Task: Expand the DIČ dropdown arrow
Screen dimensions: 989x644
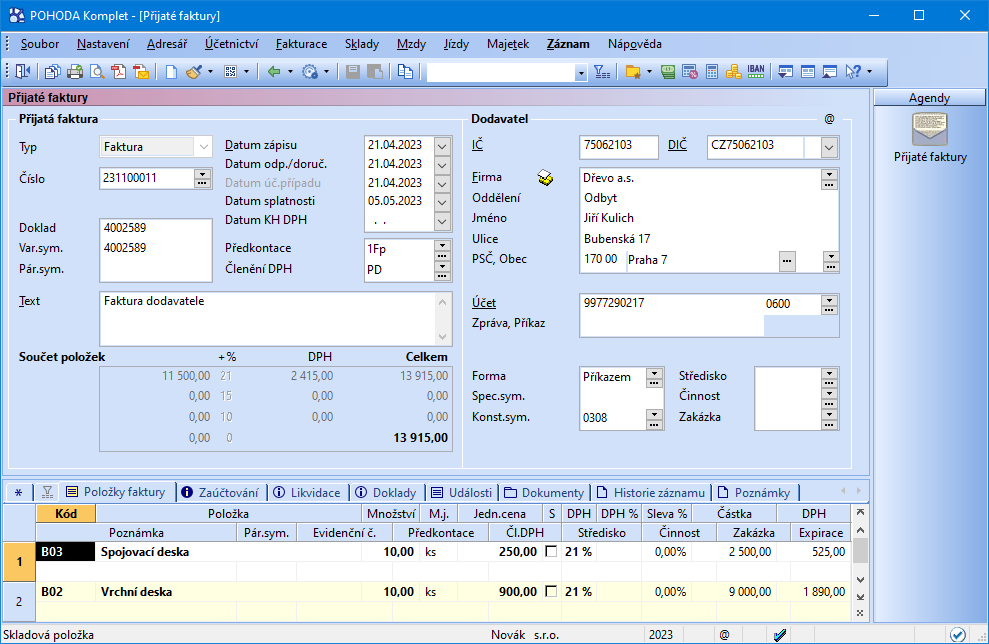Action: pos(829,148)
